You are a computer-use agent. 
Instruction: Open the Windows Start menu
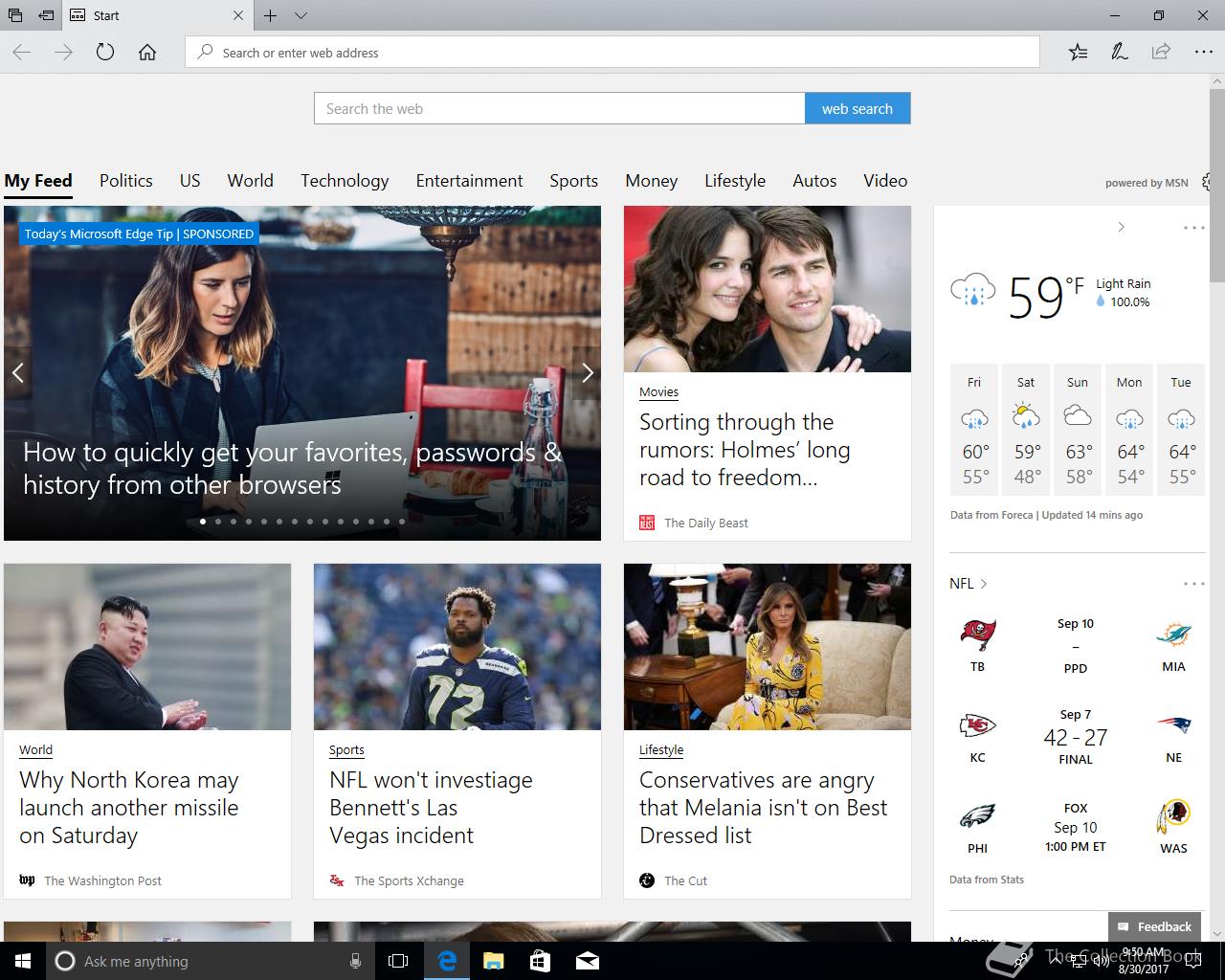(23, 961)
